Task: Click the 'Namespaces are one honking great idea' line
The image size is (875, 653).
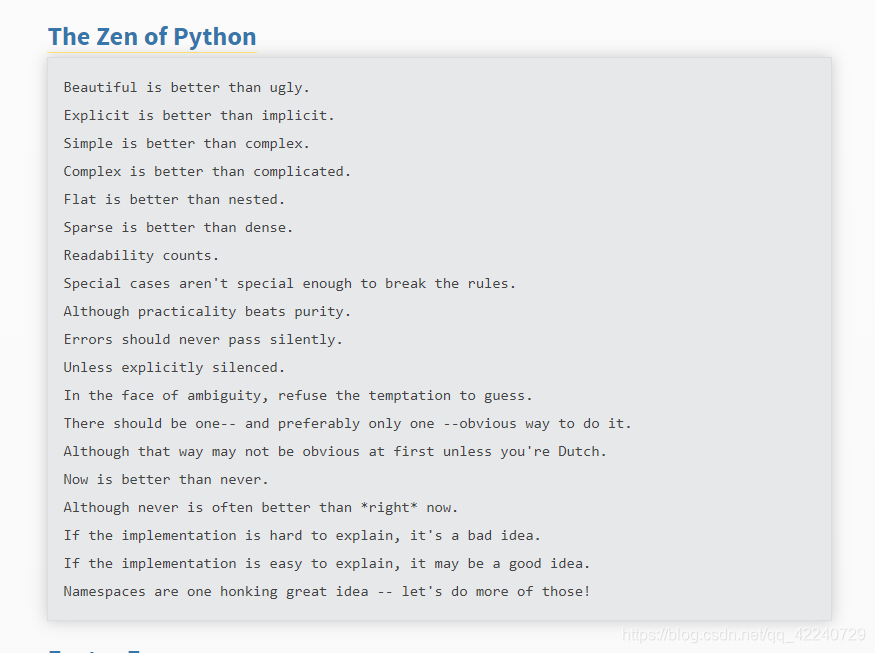Action: (326, 591)
